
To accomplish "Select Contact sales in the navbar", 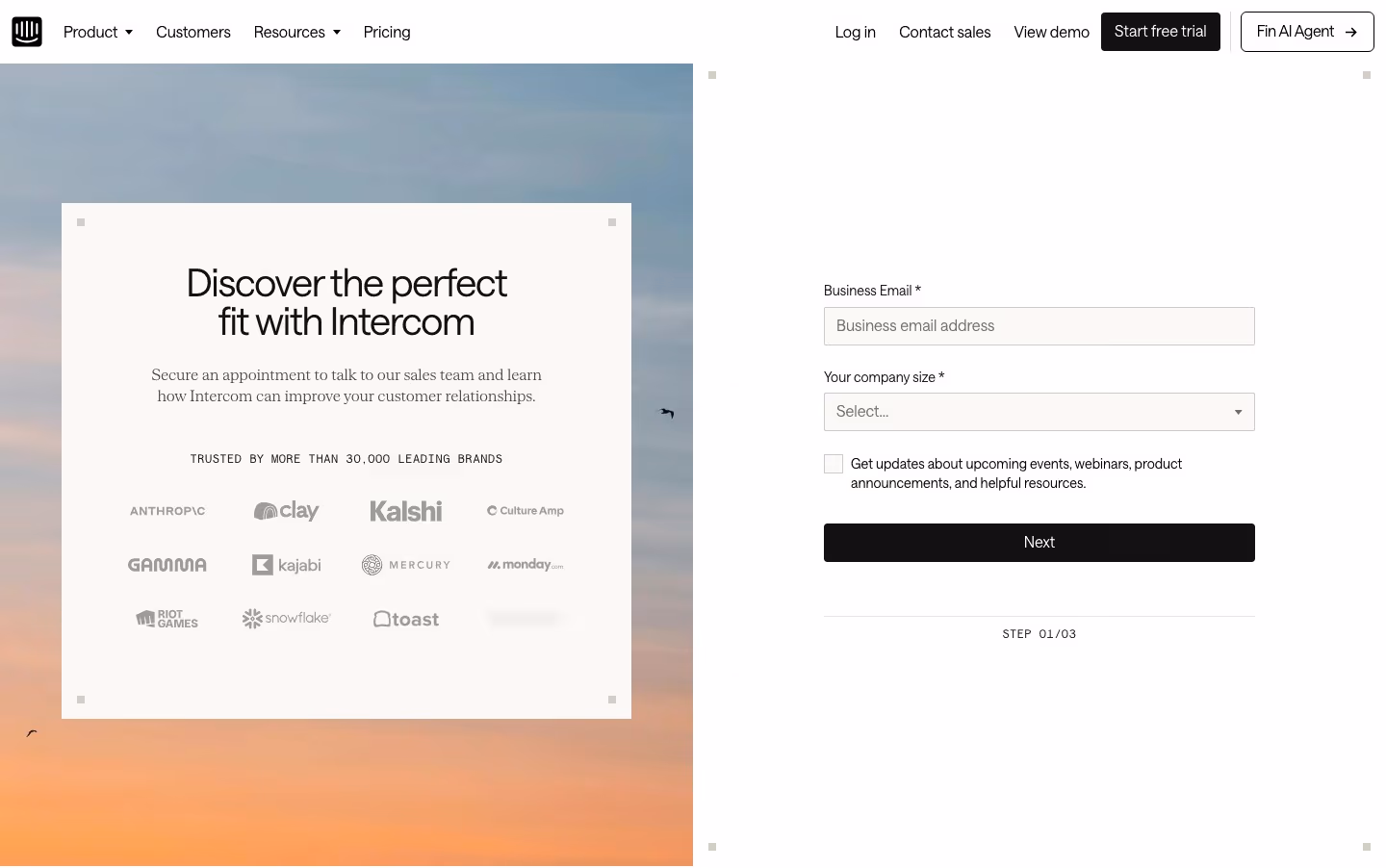I will tap(945, 32).
